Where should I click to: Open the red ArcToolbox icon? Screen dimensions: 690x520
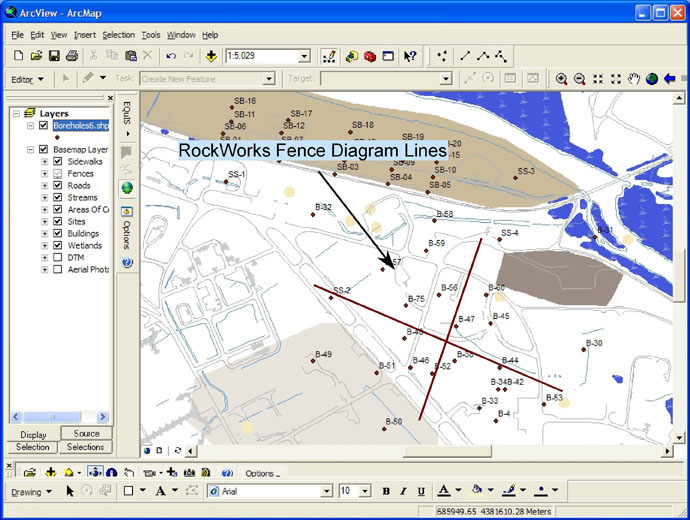pos(370,56)
